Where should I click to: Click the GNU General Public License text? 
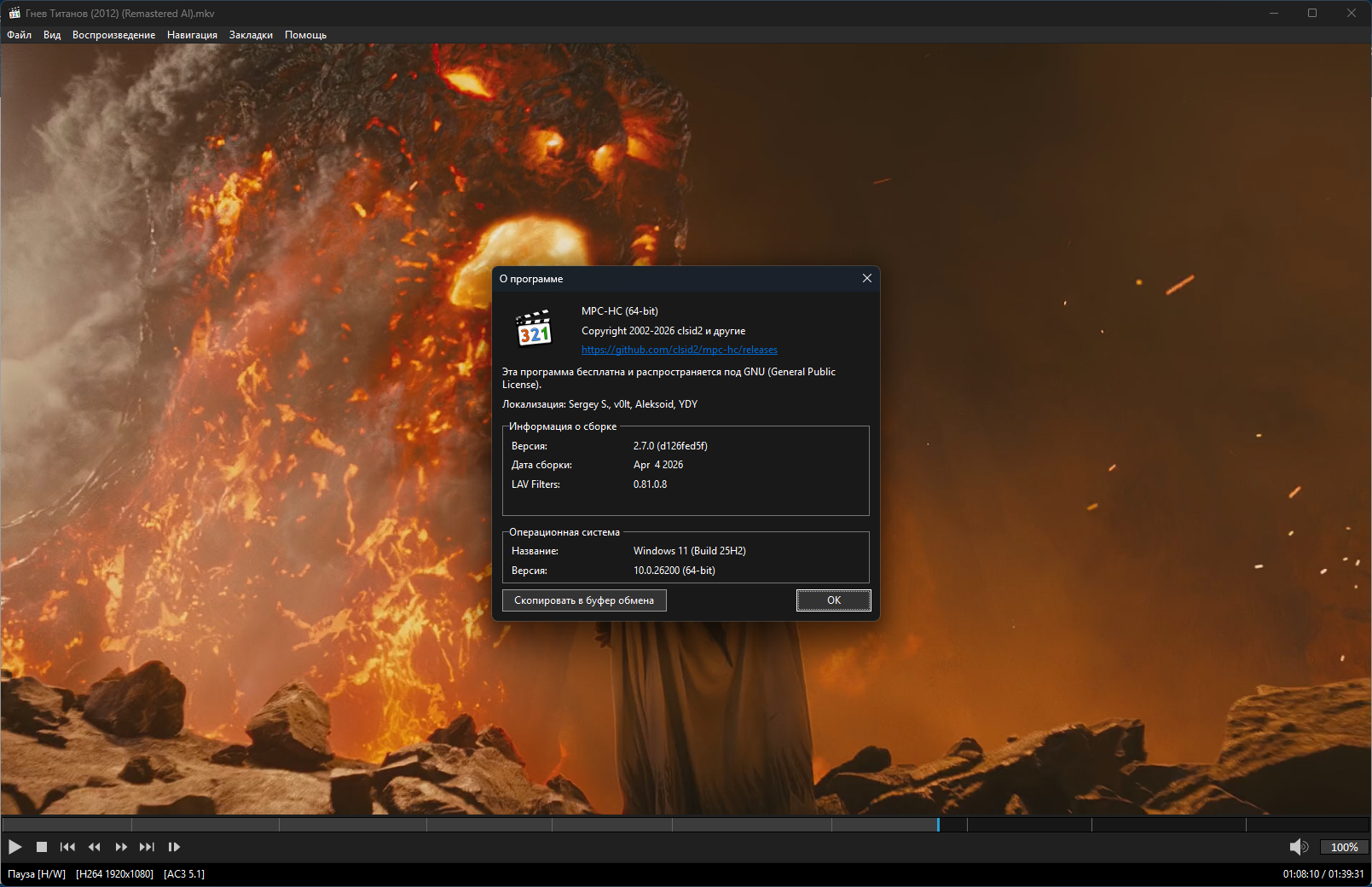point(669,378)
